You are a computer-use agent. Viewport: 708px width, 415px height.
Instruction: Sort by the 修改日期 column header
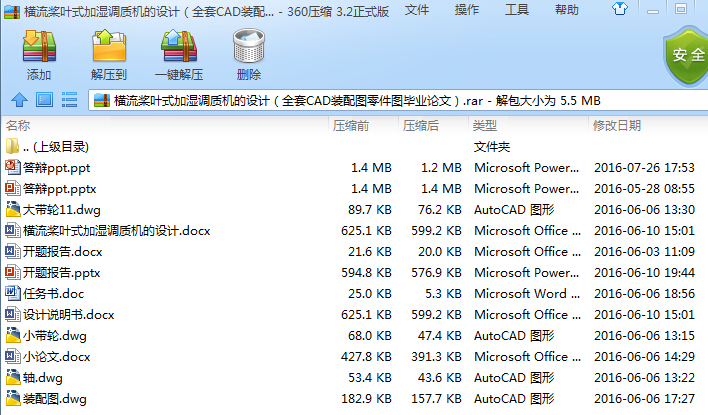pos(617,126)
